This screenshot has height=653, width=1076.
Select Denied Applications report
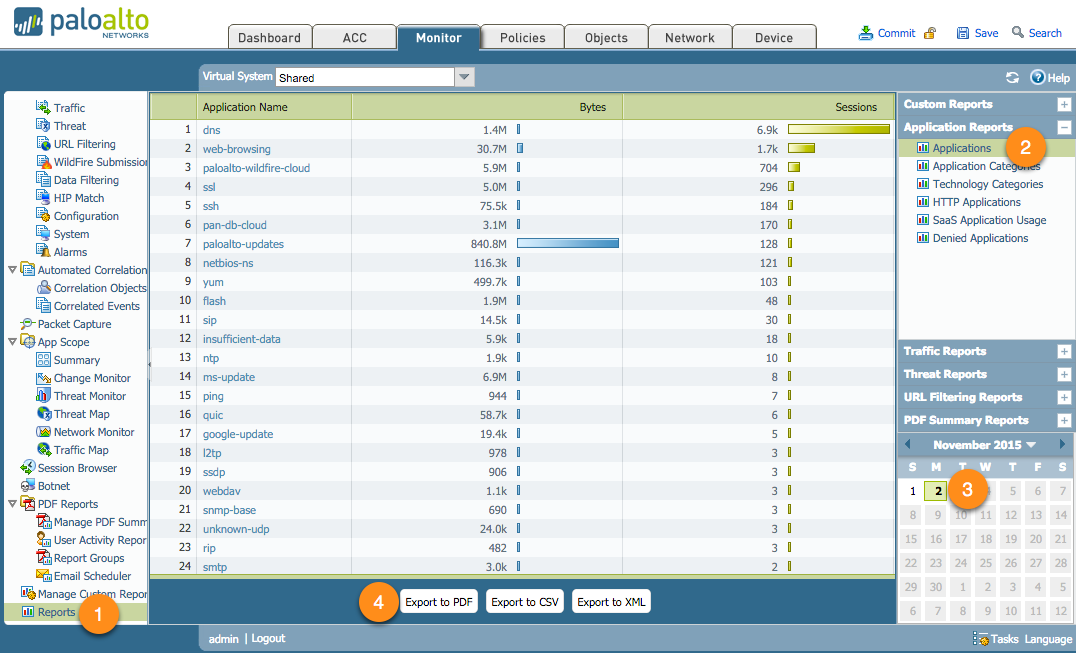[x=980, y=238]
